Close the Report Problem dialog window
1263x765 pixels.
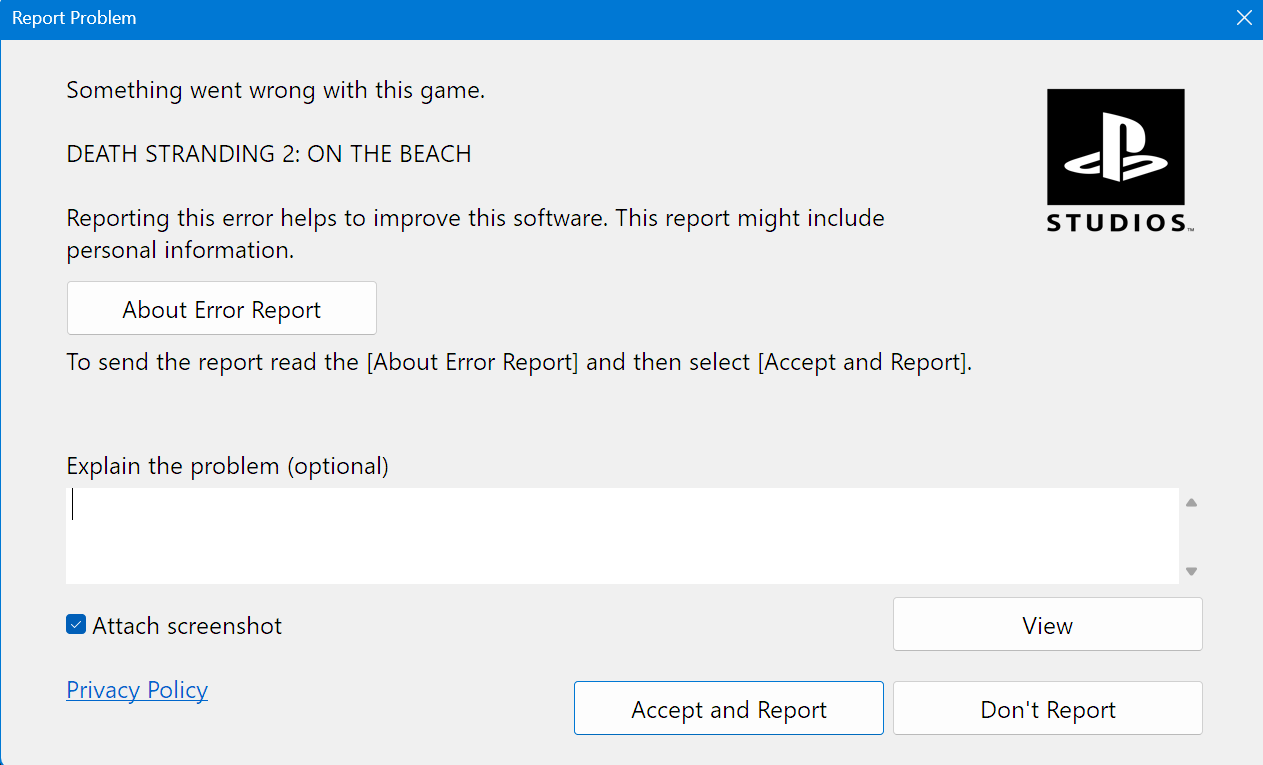(x=1243, y=18)
